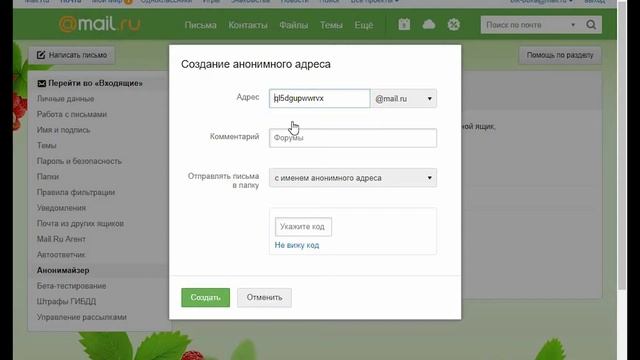640x360 pixels.
Task: Click the search magnifier icon
Action: pyautogui.click(x=591, y=25)
